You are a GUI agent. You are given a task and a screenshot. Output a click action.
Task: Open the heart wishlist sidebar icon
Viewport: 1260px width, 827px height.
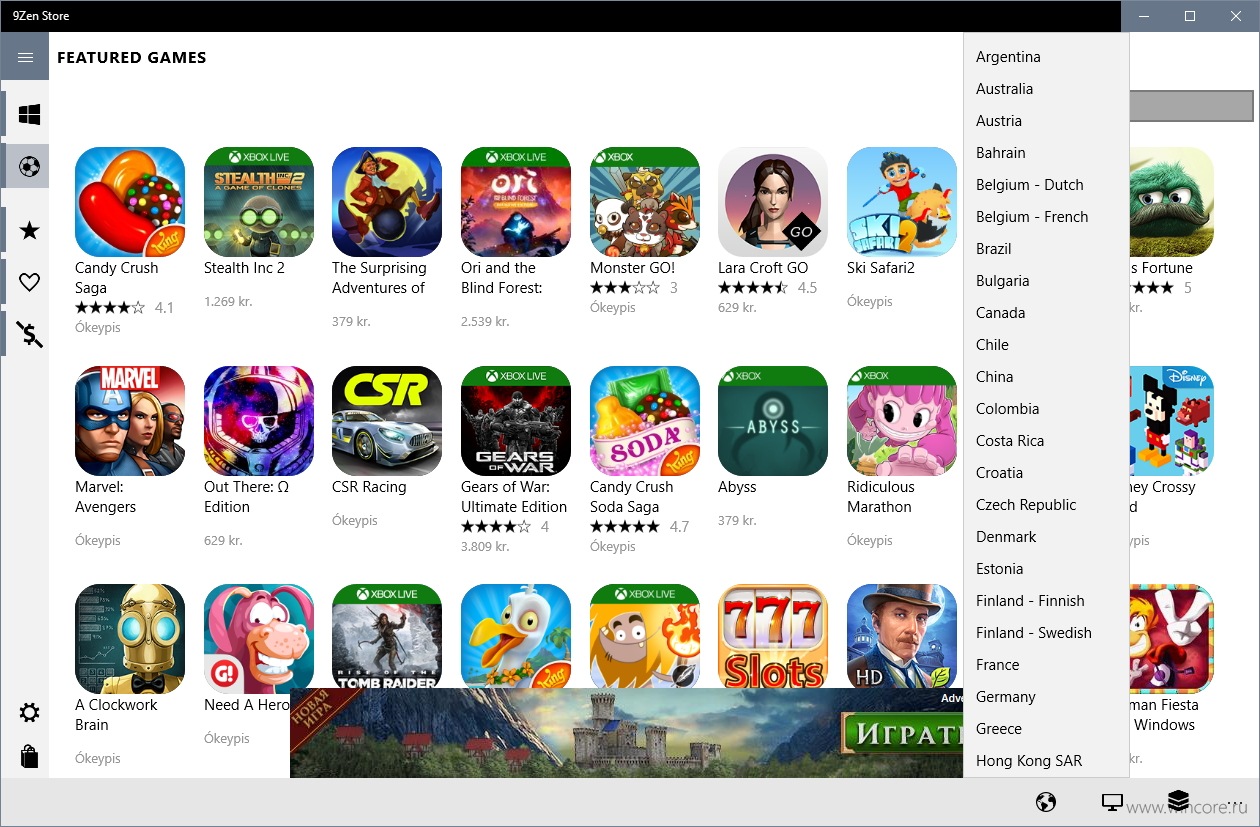(29, 282)
